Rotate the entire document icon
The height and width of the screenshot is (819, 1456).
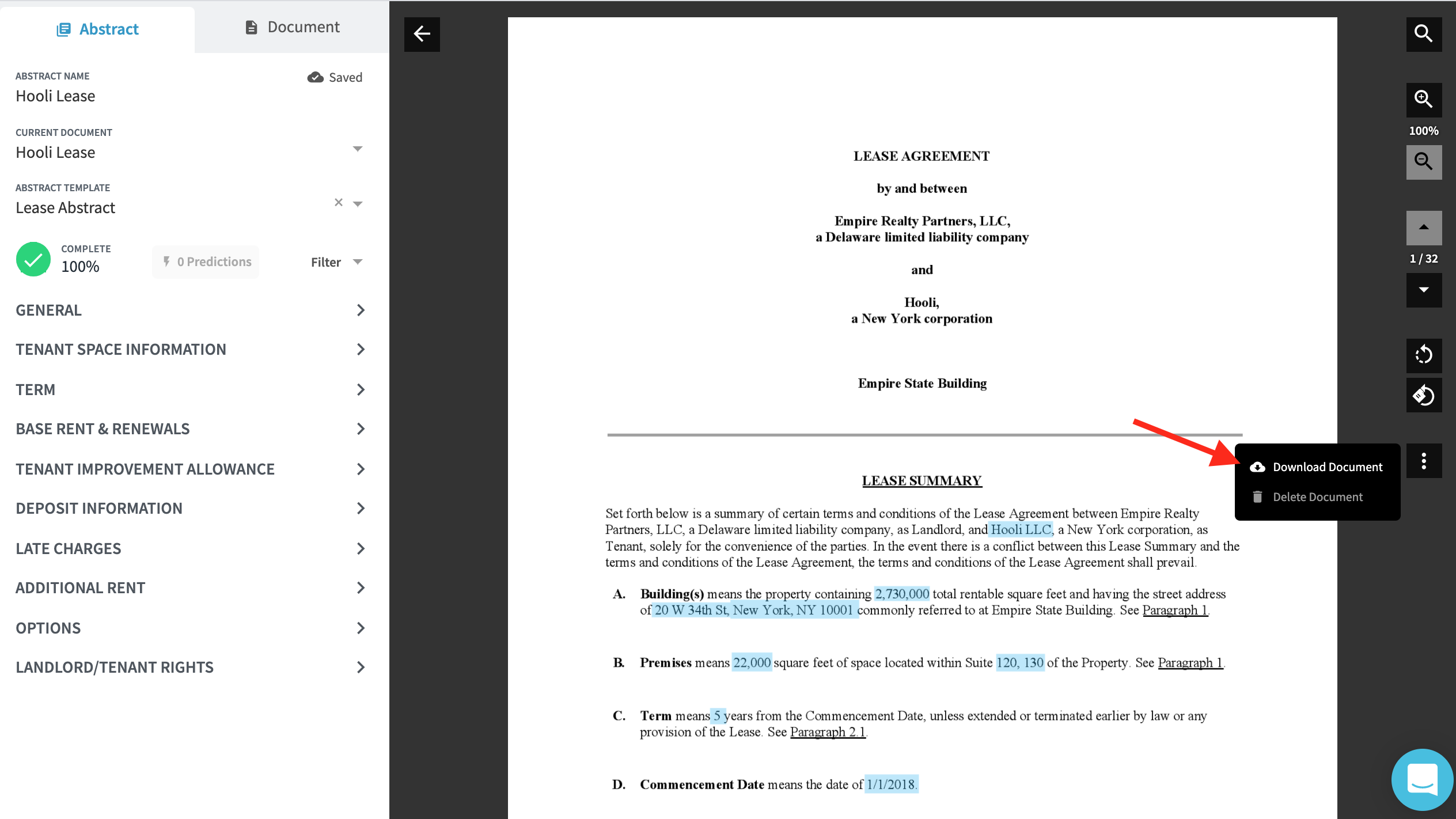(1423, 395)
